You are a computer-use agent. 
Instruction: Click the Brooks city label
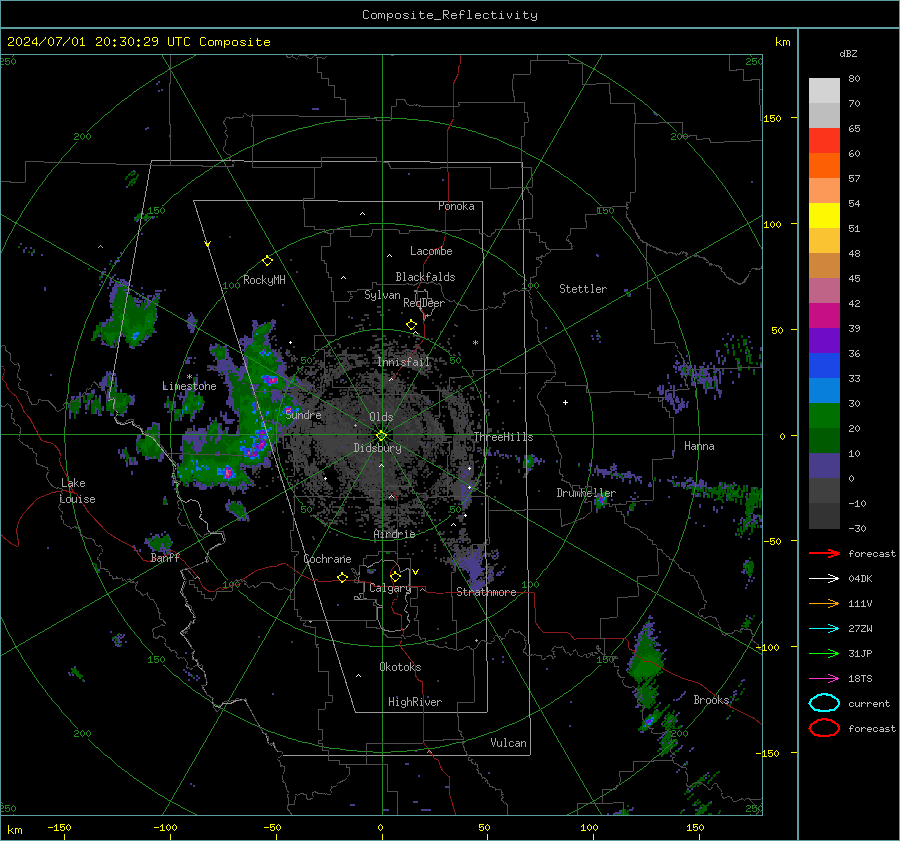pos(711,700)
